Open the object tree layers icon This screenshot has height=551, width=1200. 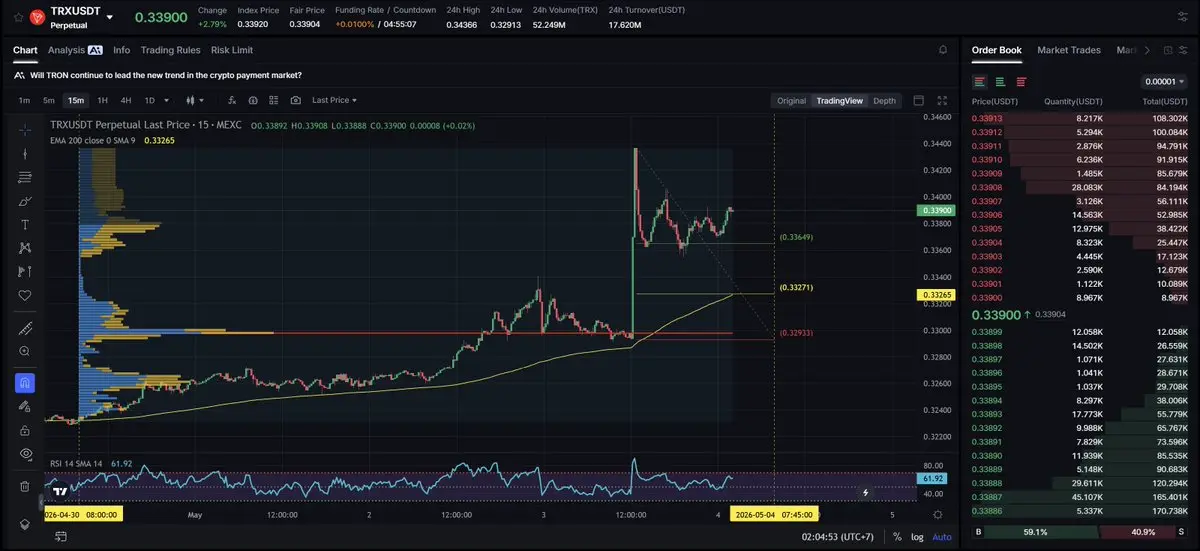coord(25,525)
